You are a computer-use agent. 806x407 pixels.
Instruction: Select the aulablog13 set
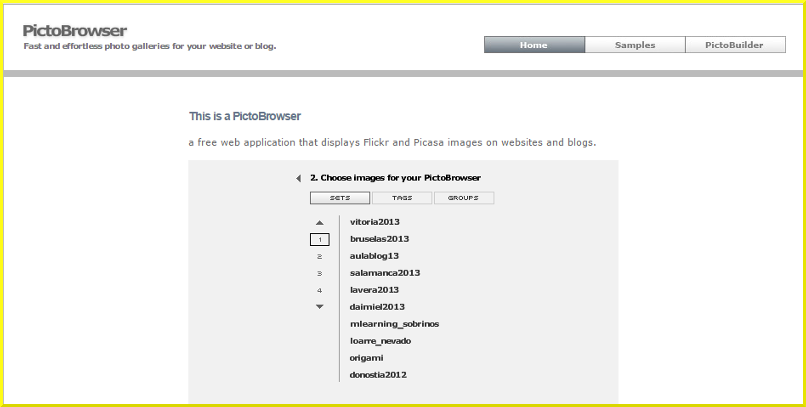(x=374, y=256)
